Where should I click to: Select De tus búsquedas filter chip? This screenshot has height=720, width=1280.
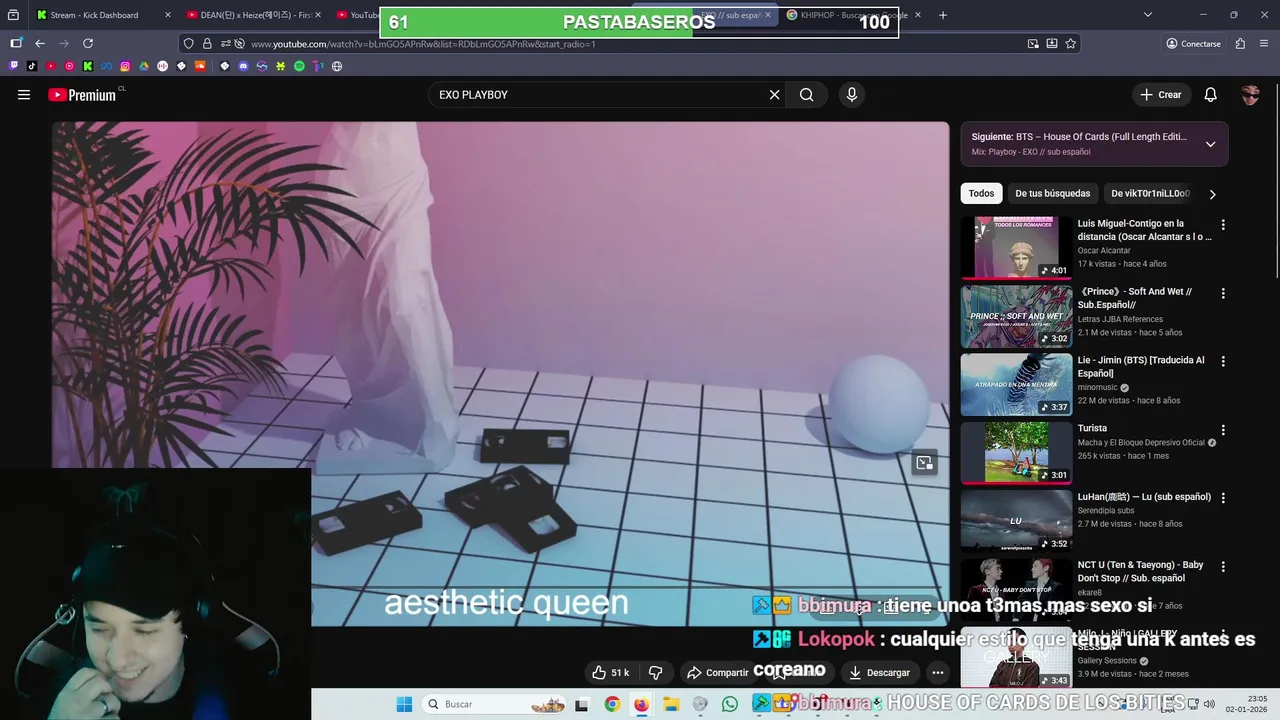pyautogui.click(x=1052, y=193)
